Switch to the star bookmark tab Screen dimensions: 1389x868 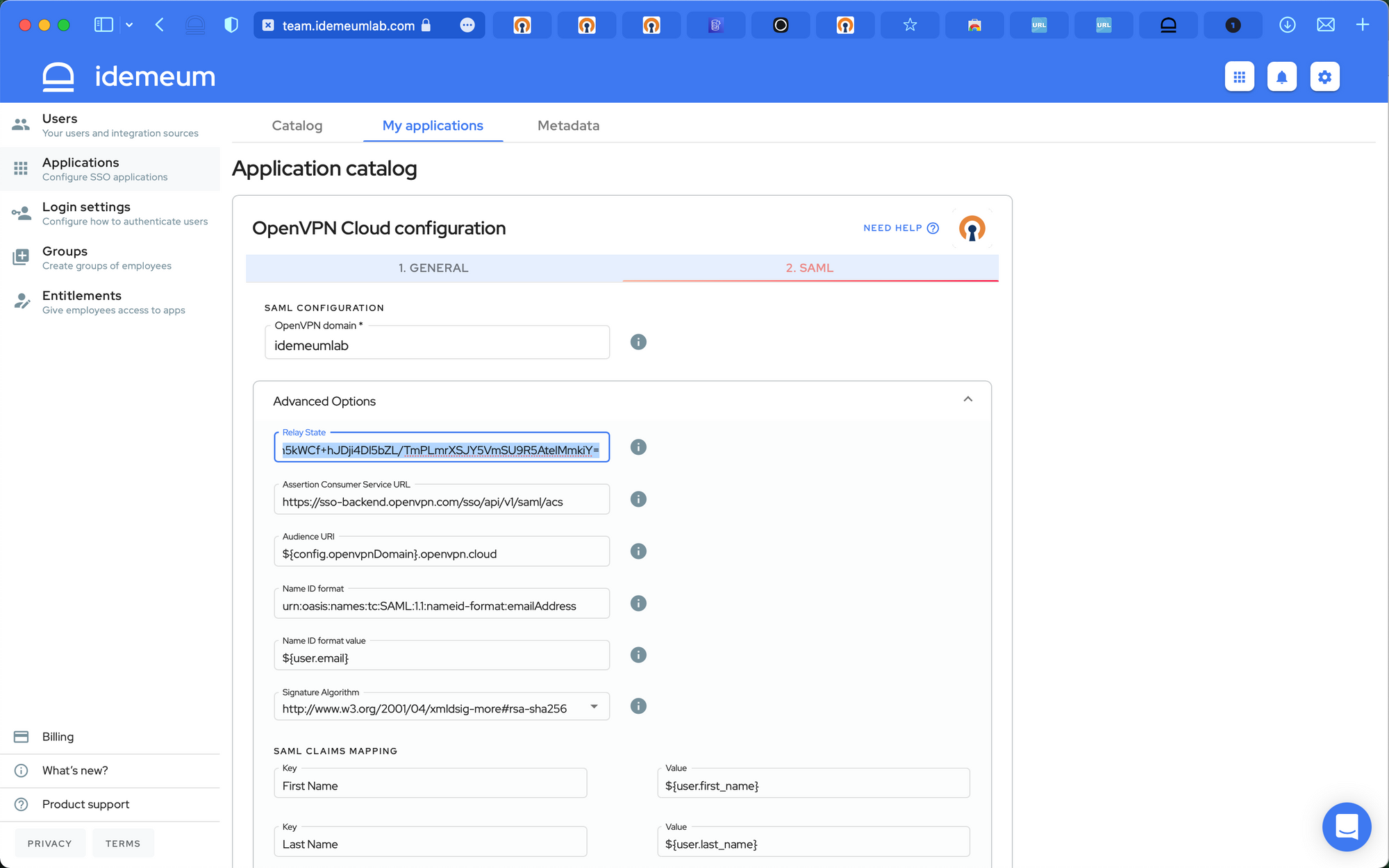coord(910,26)
